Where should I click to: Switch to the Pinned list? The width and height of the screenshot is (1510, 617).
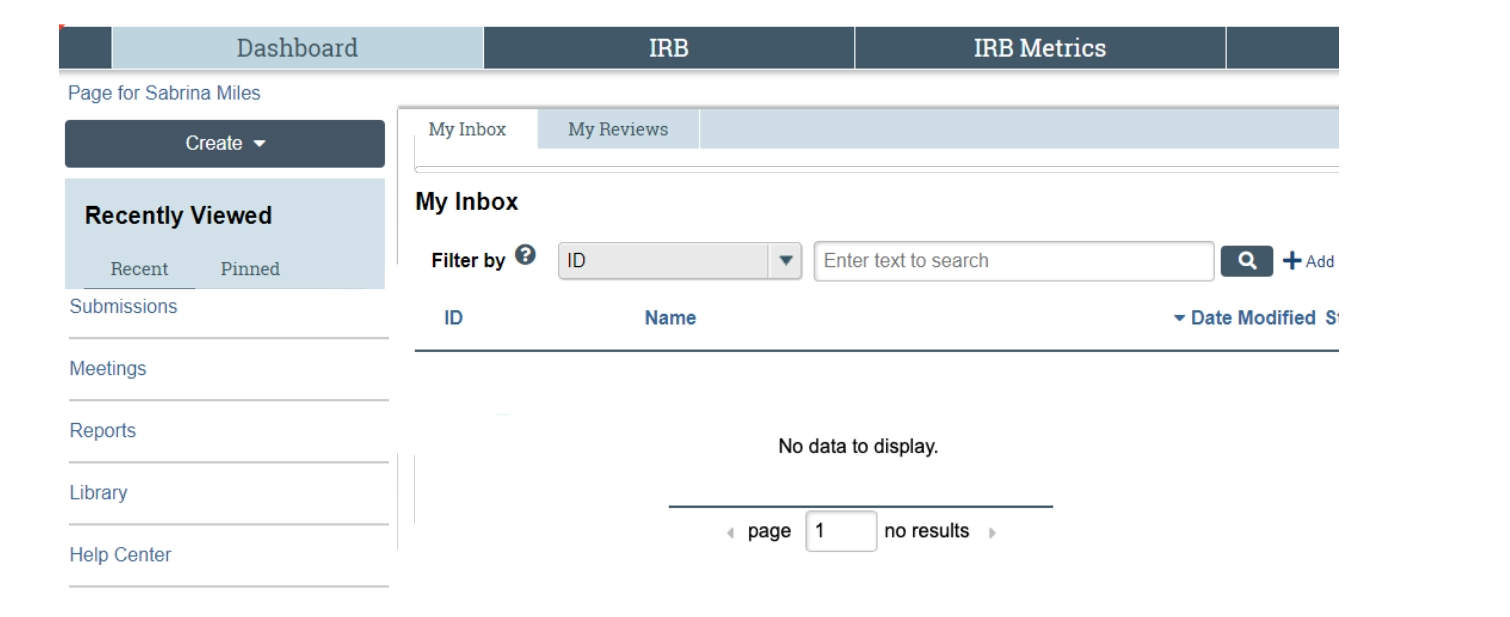coord(249,269)
